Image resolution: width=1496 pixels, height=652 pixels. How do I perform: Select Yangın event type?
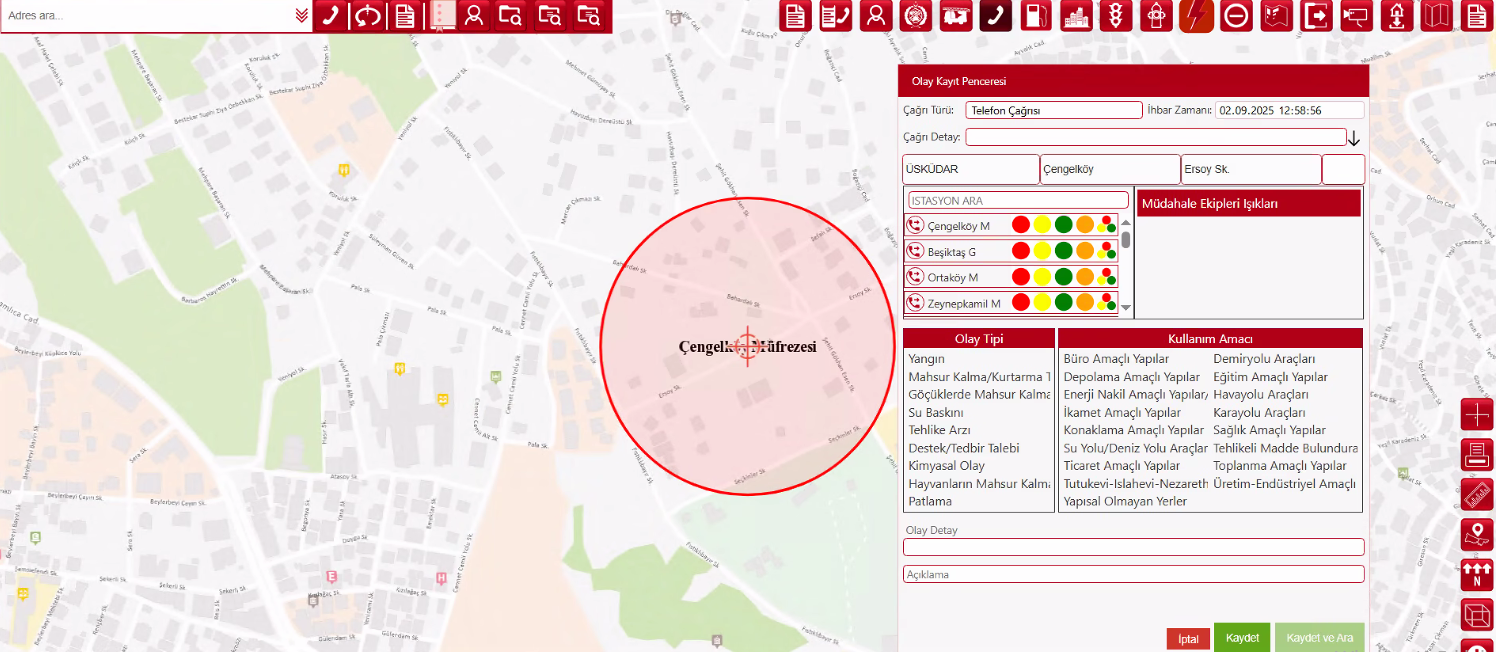click(x=926, y=359)
